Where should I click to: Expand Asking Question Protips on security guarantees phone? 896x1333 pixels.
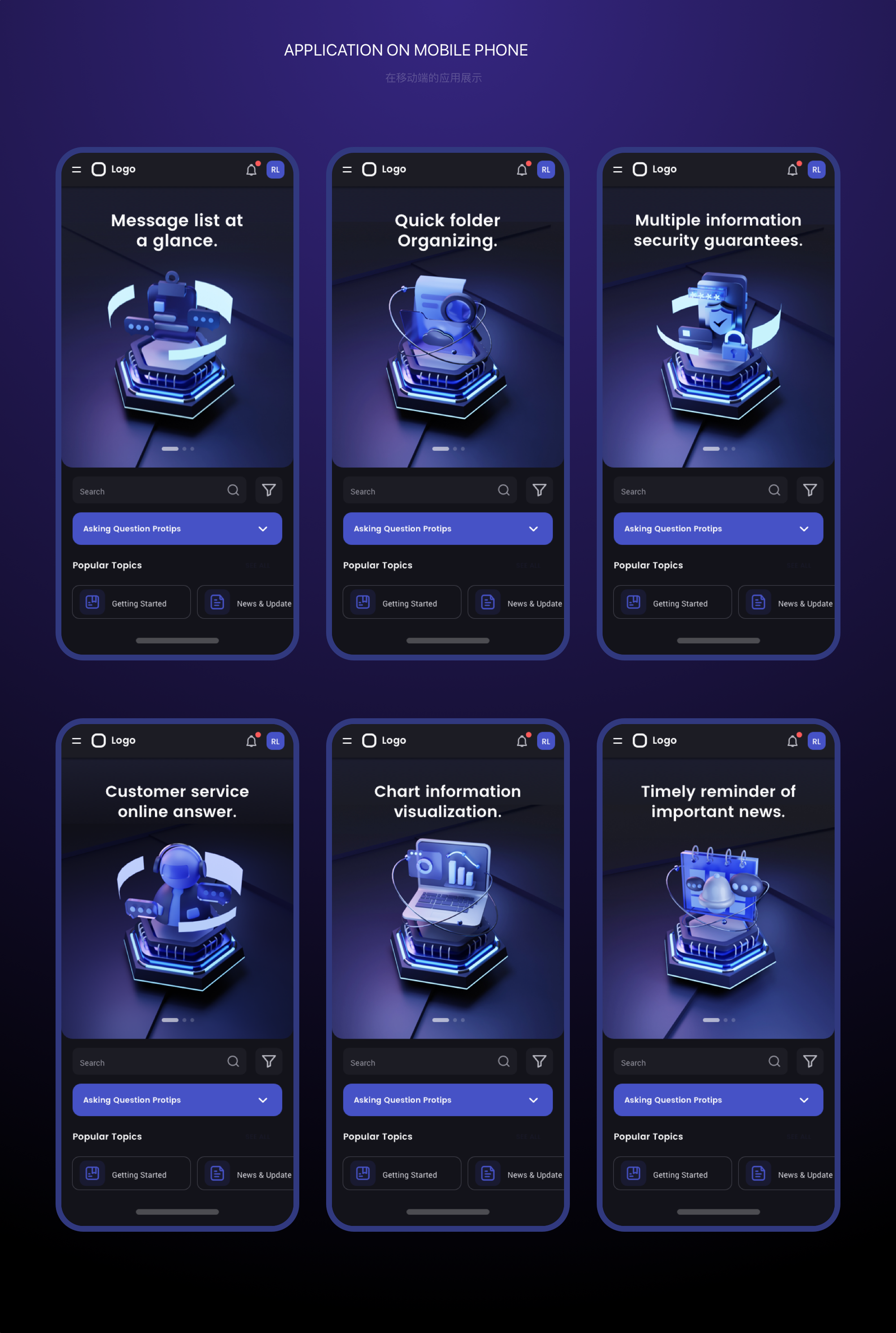click(x=718, y=529)
